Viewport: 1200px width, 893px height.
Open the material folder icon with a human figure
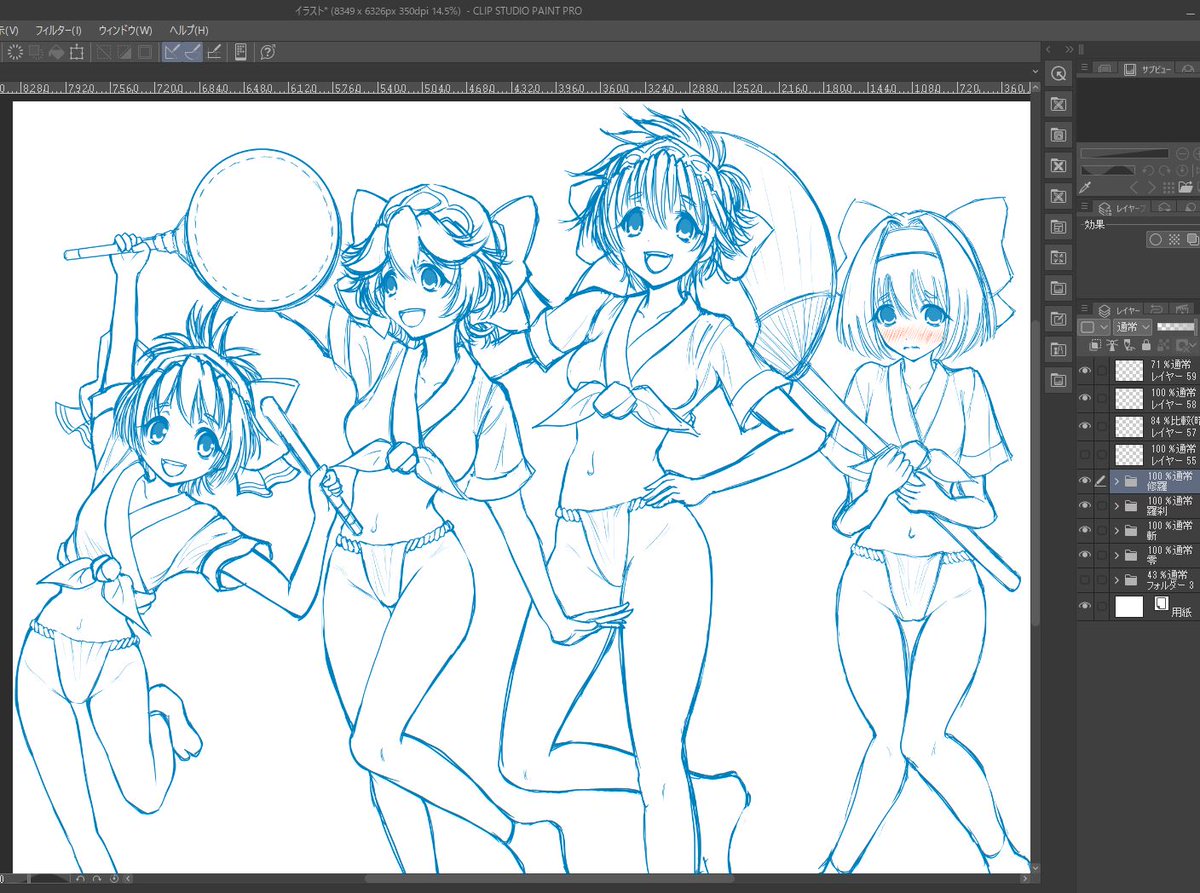tap(1058, 349)
